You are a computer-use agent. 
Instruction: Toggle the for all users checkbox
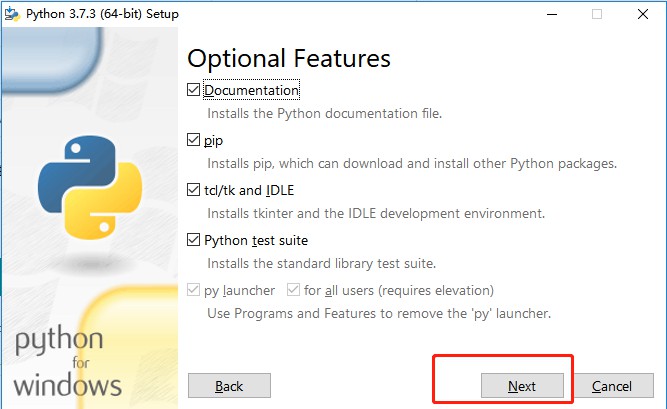(293, 290)
